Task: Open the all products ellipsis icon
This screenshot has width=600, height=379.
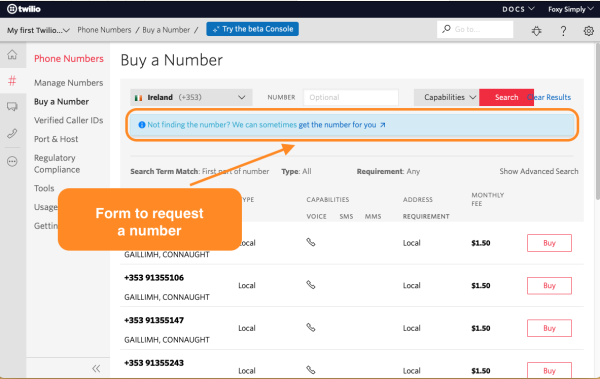Action: (x=12, y=162)
